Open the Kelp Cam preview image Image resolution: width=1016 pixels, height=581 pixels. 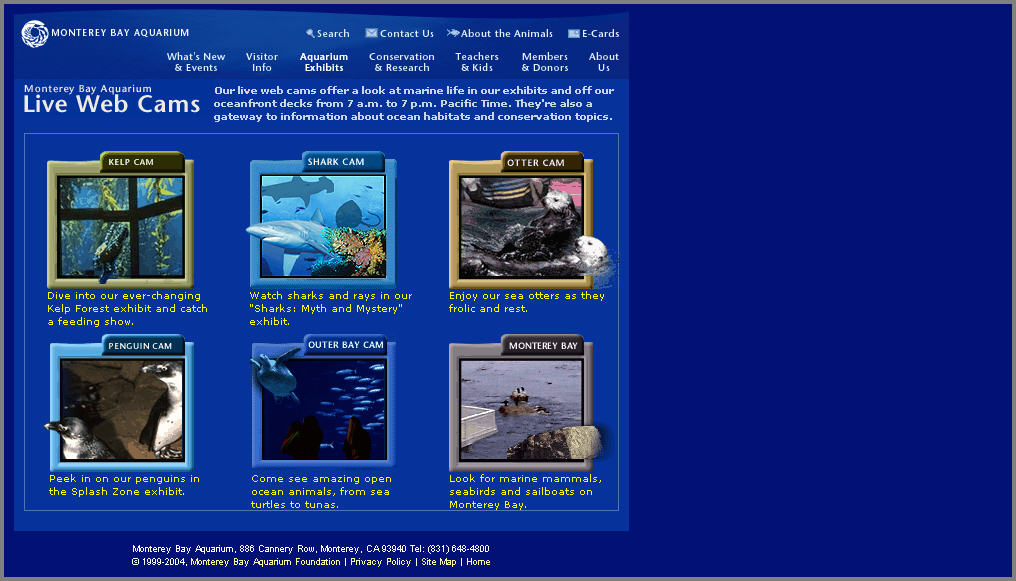pyautogui.click(x=119, y=226)
